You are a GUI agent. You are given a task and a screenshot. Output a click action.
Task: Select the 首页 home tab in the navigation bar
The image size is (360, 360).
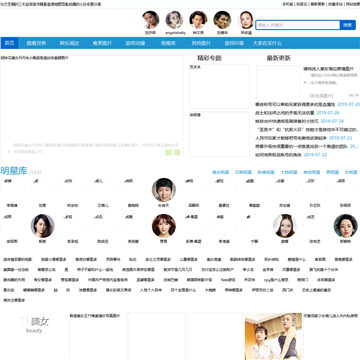click(x=9, y=43)
